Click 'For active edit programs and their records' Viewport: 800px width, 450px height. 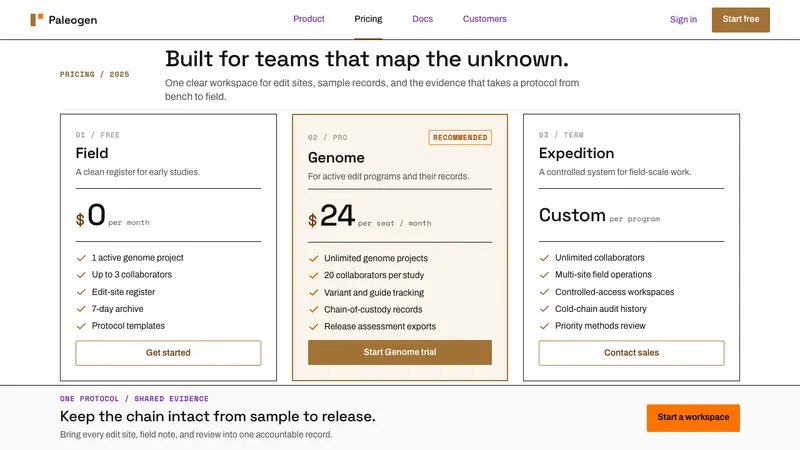coord(389,176)
